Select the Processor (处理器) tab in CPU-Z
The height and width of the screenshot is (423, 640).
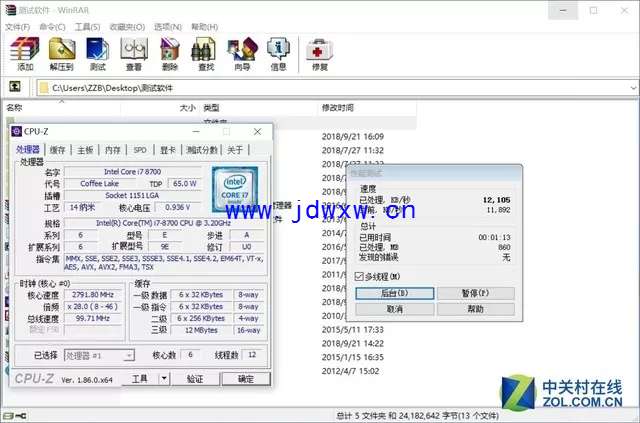pyautogui.click(x=28, y=149)
